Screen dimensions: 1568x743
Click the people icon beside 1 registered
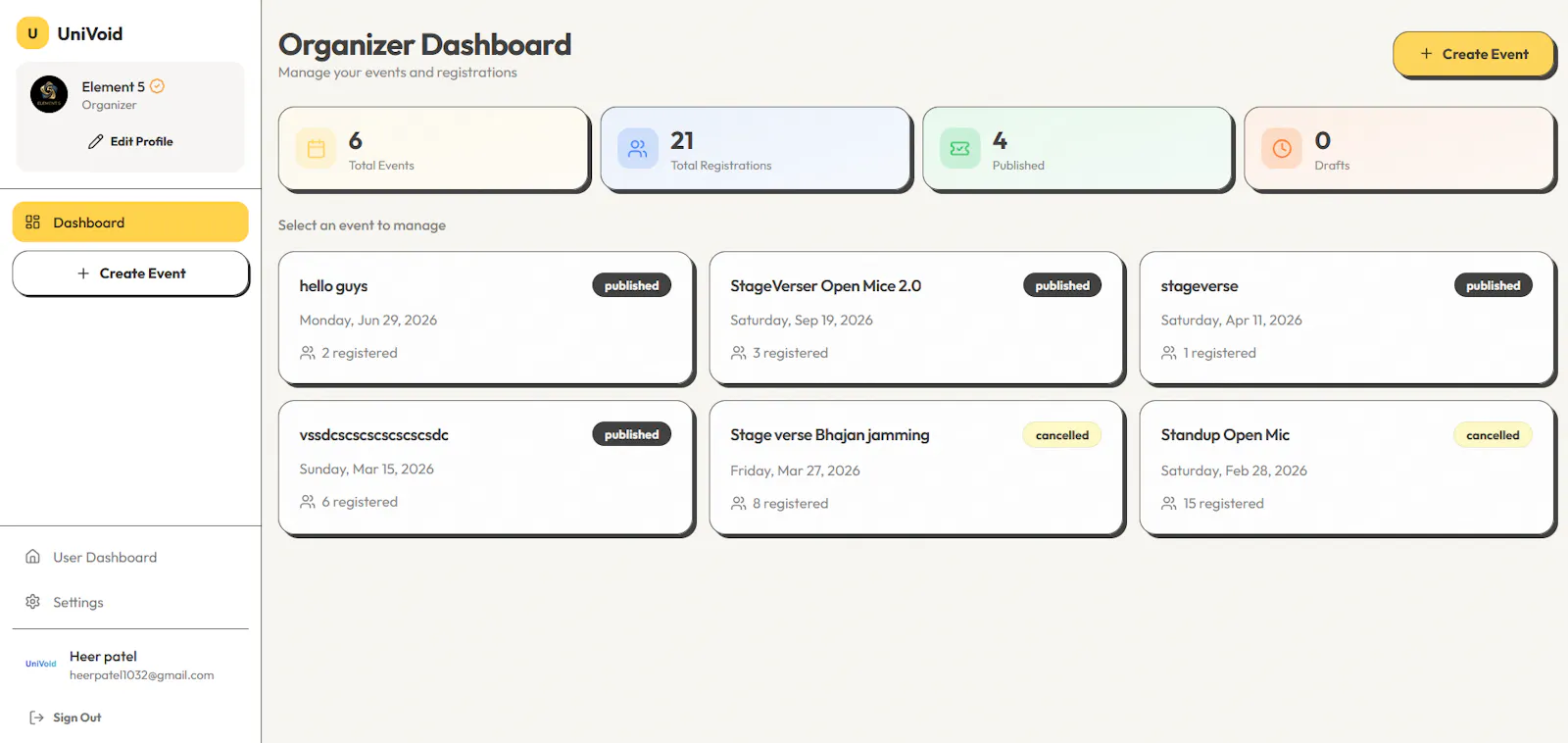pos(1169,353)
